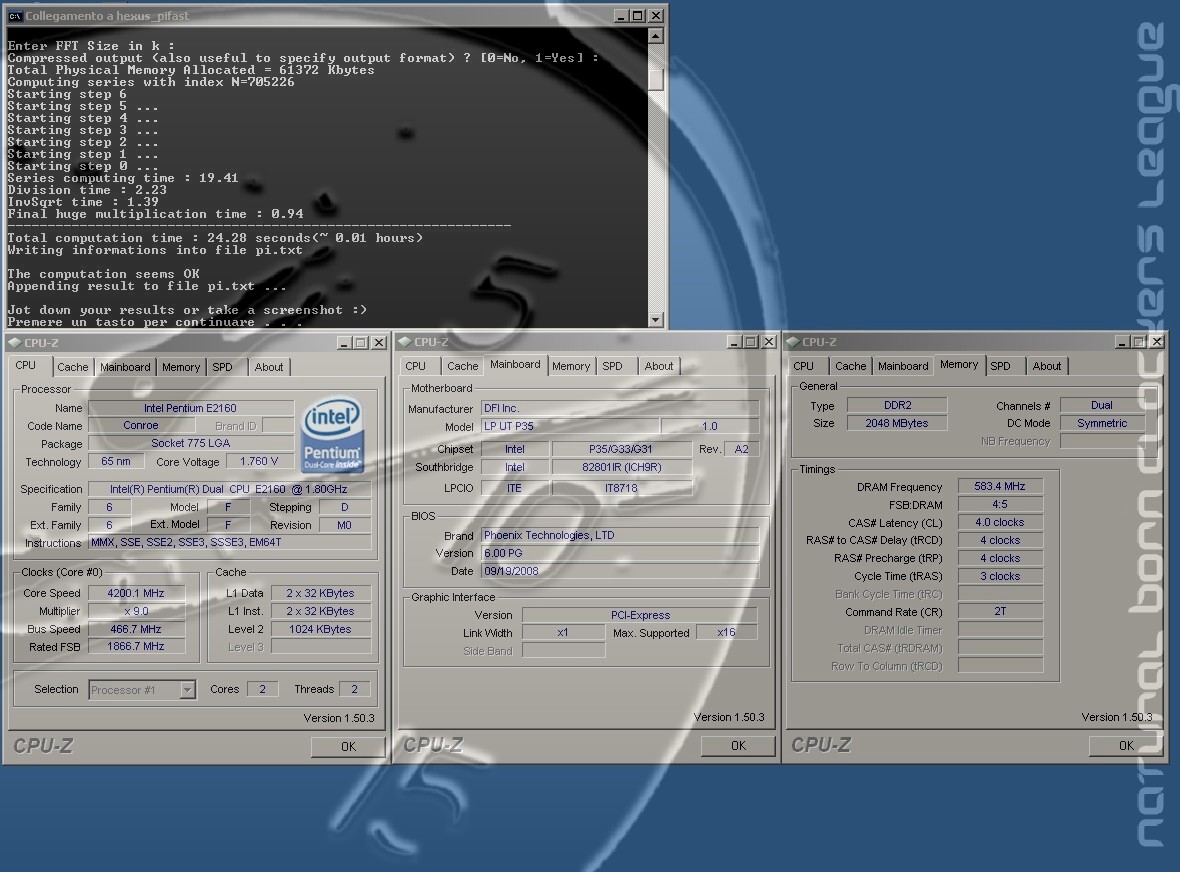Switch to Mainboard tab in left CPU-Z window
This screenshot has width=1180, height=872.
click(x=125, y=367)
